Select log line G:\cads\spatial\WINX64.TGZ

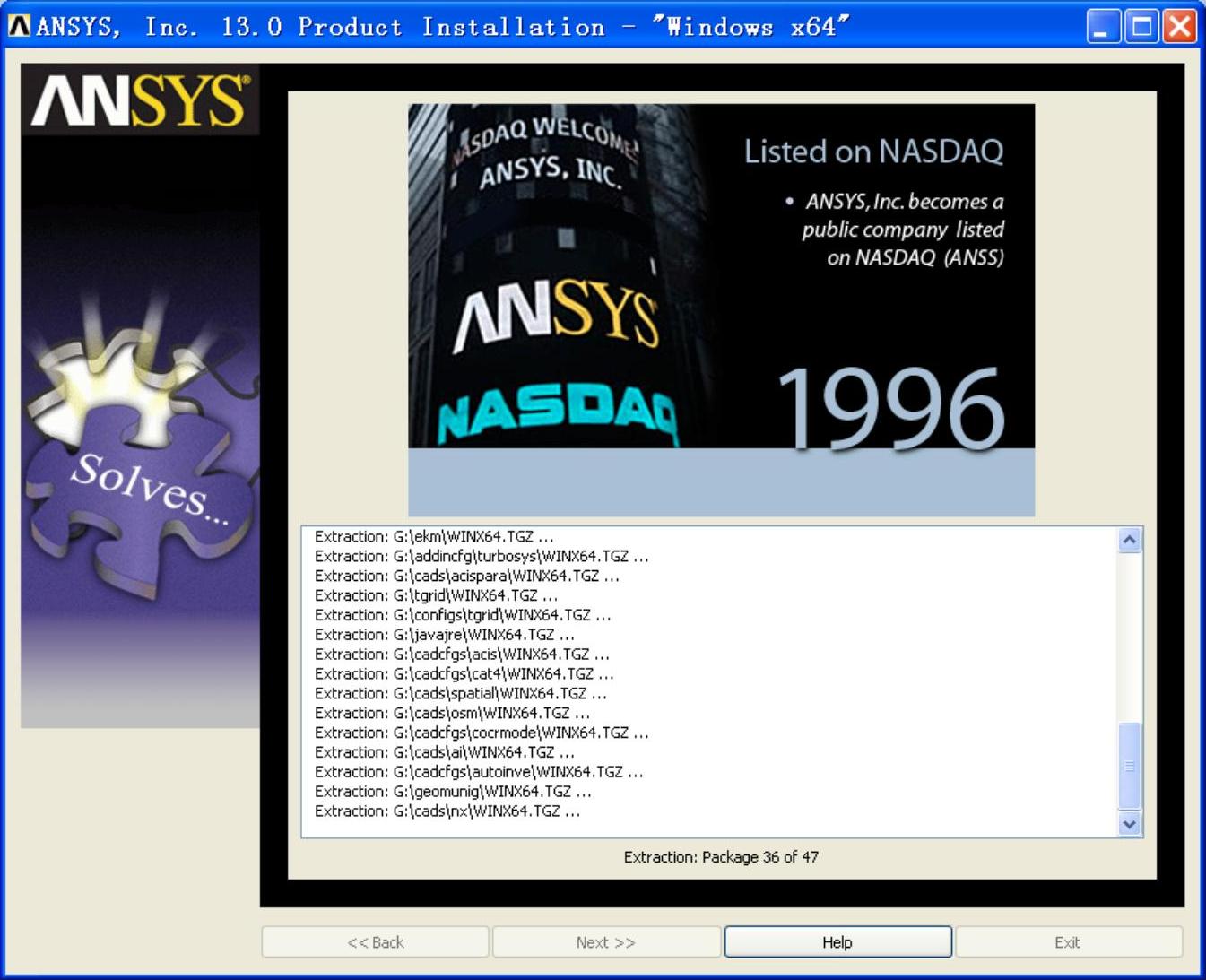coord(461,694)
